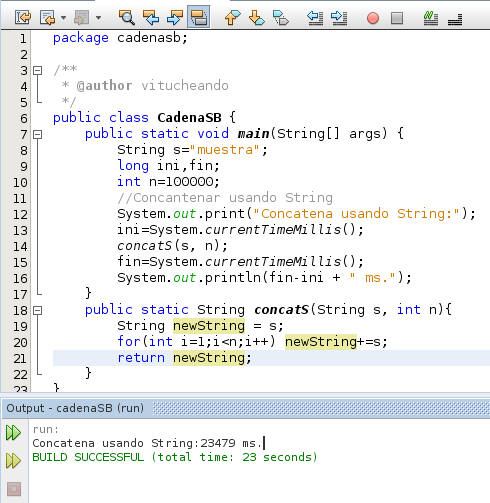
Task: Click Find Next Occurrence icon
Action: [175, 17]
